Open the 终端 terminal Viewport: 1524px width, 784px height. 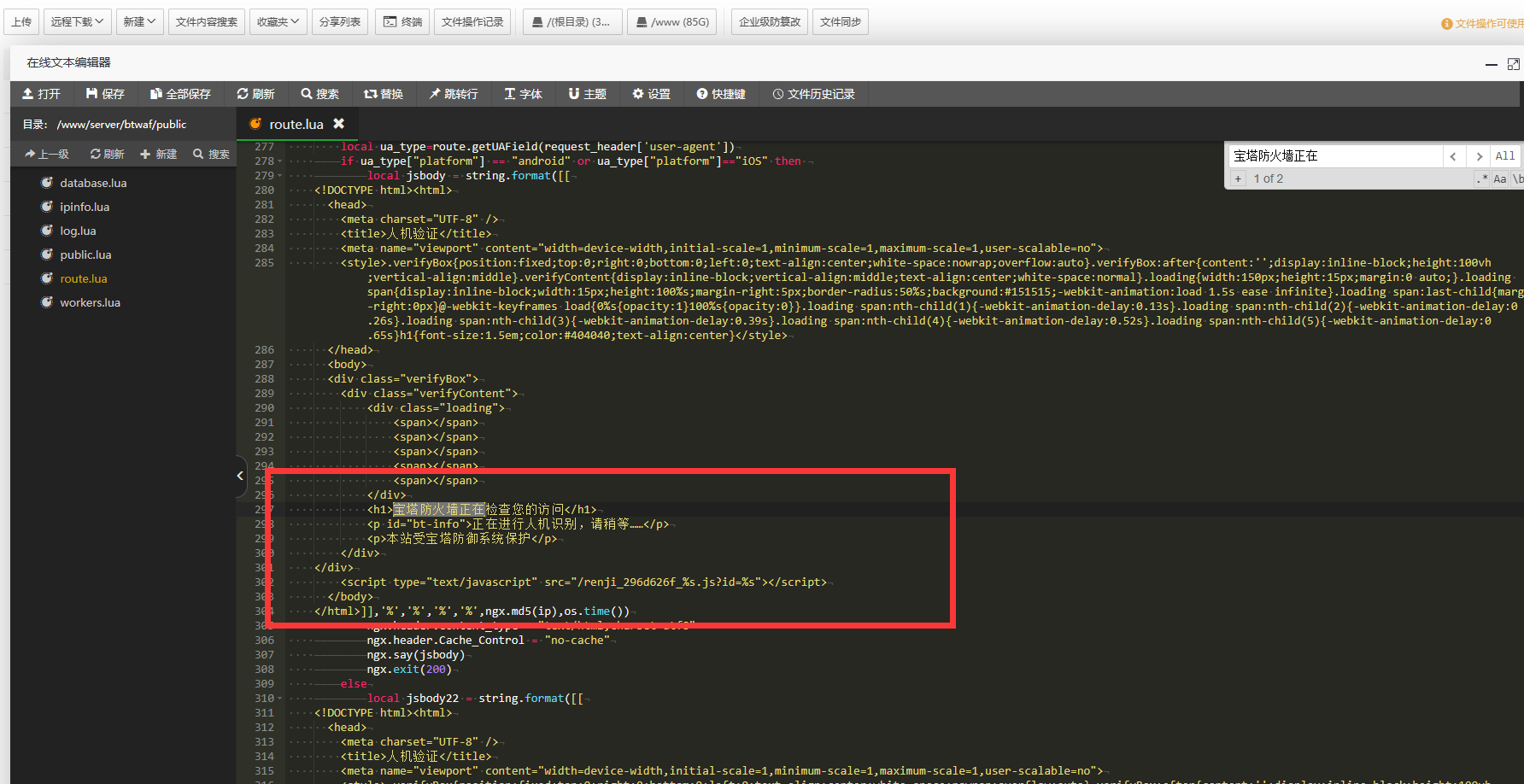[x=402, y=21]
